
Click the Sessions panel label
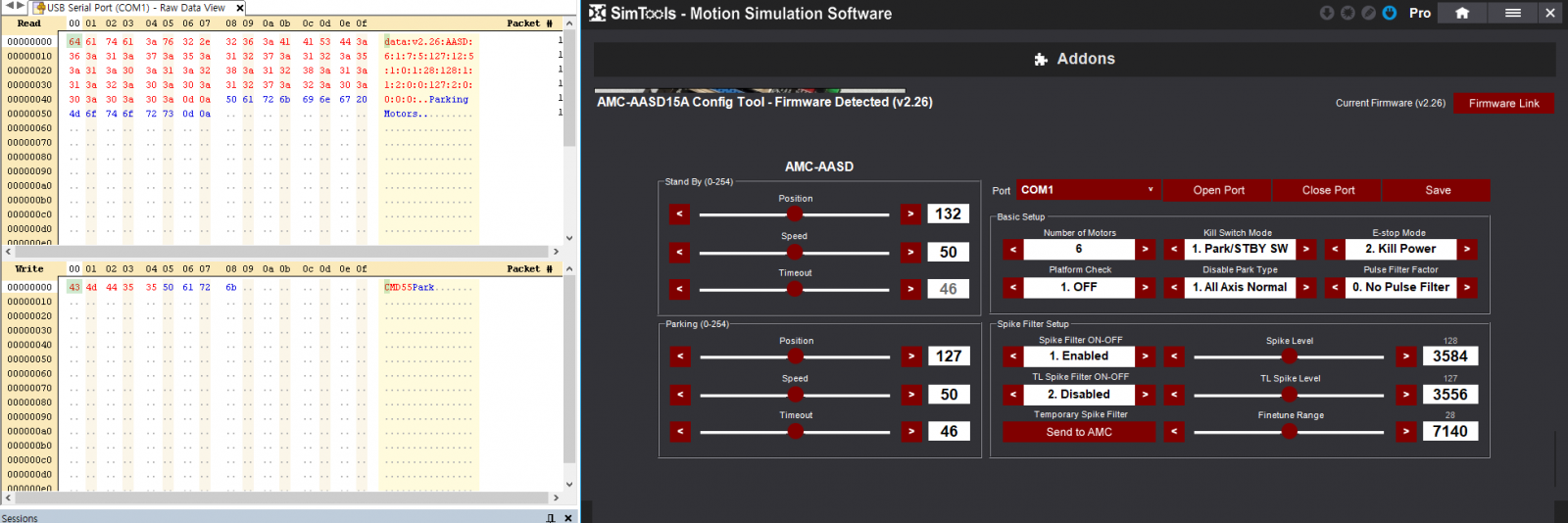pos(20,517)
